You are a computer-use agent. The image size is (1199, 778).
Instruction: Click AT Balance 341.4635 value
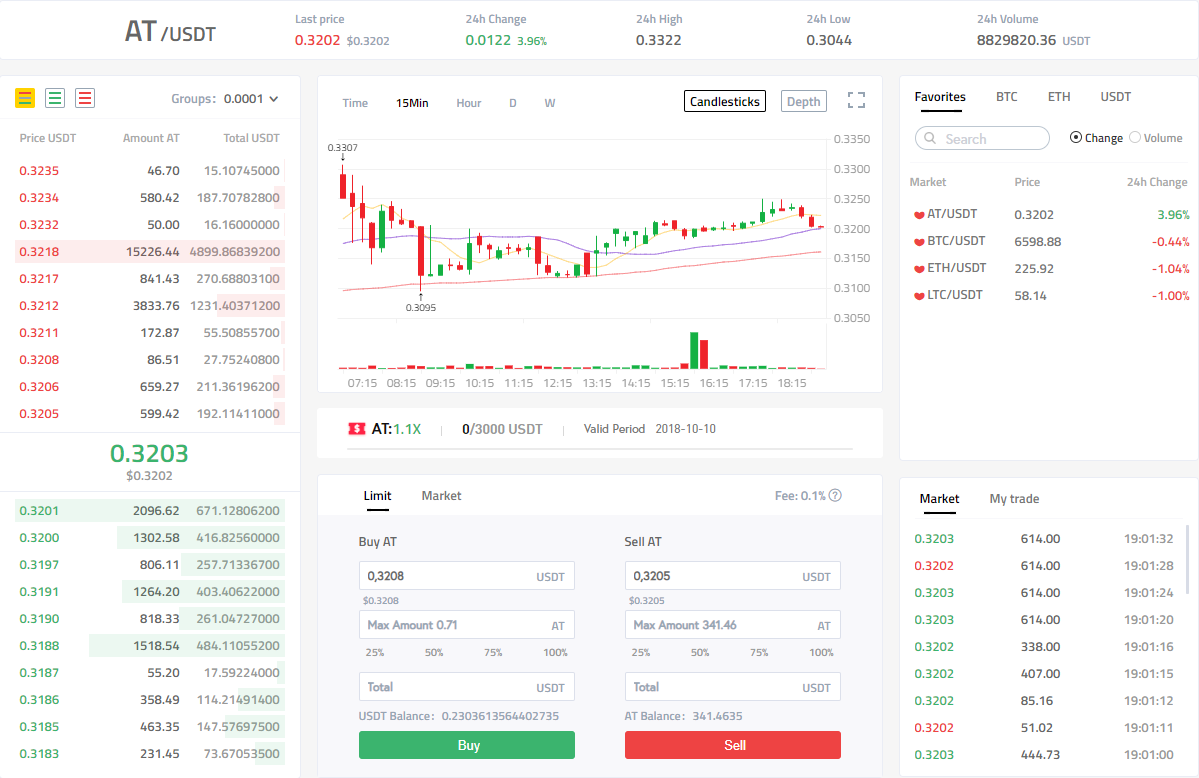[x=717, y=716]
